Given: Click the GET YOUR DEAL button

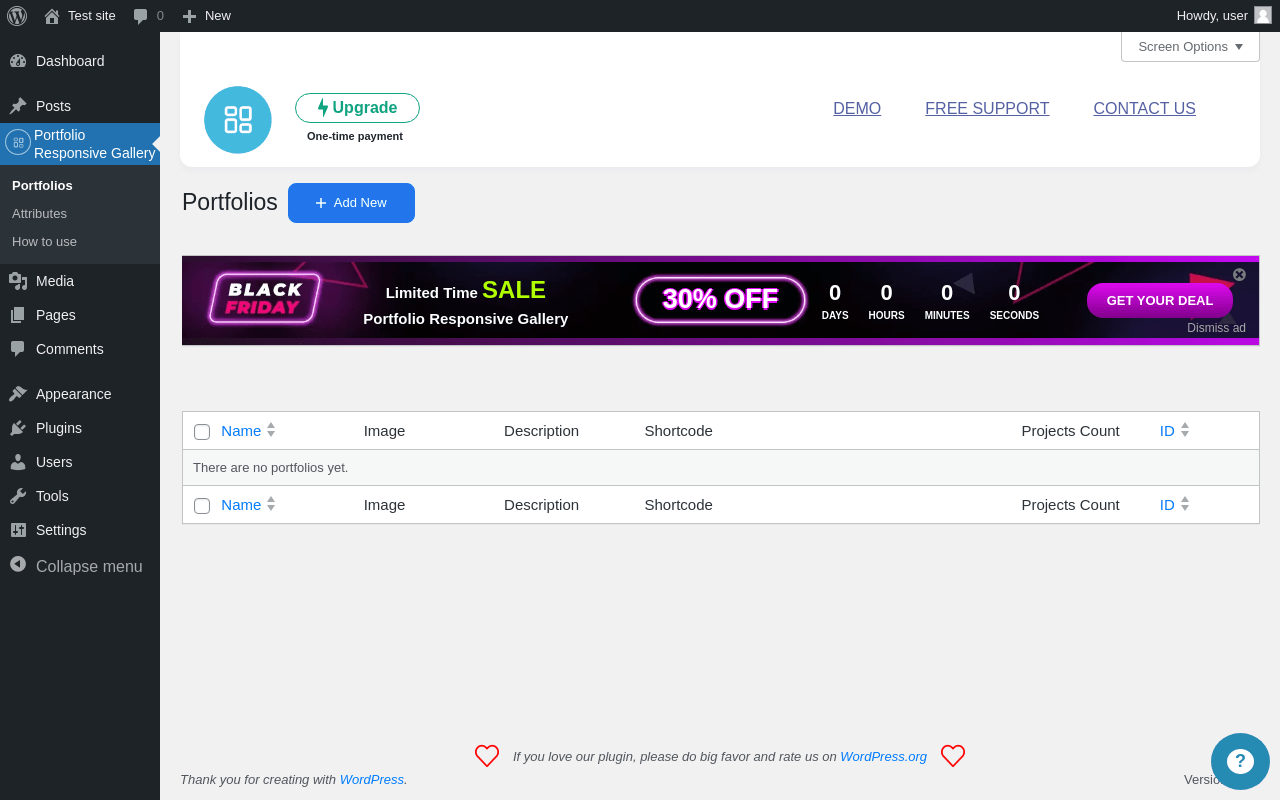Looking at the screenshot, I should pyautogui.click(x=1160, y=300).
